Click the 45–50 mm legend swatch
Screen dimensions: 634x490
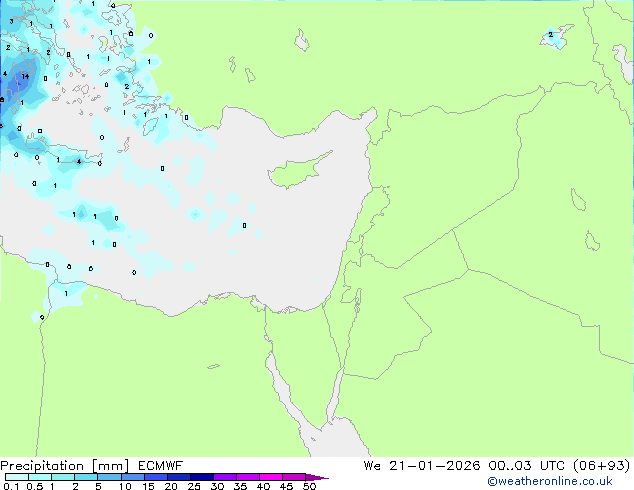[294, 477]
